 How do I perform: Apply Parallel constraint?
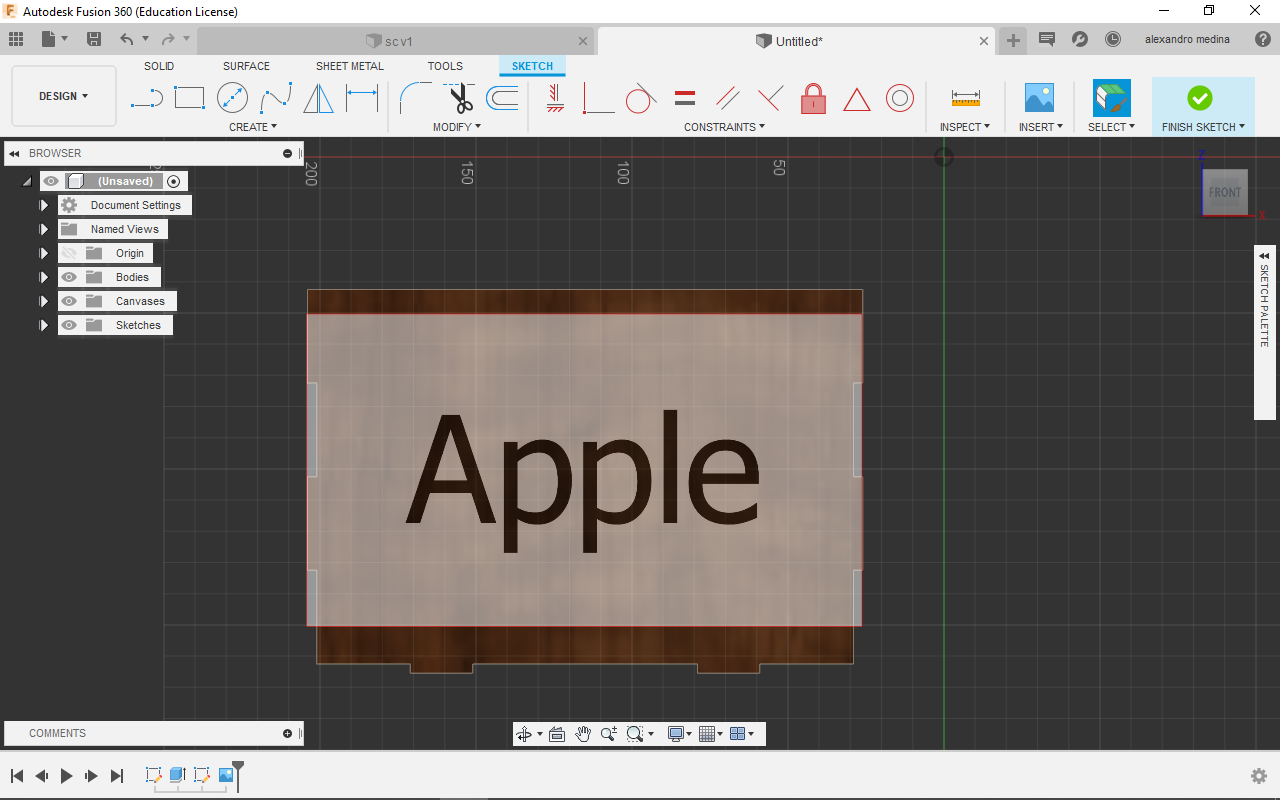pyautogui.click(x=728, y=98)
